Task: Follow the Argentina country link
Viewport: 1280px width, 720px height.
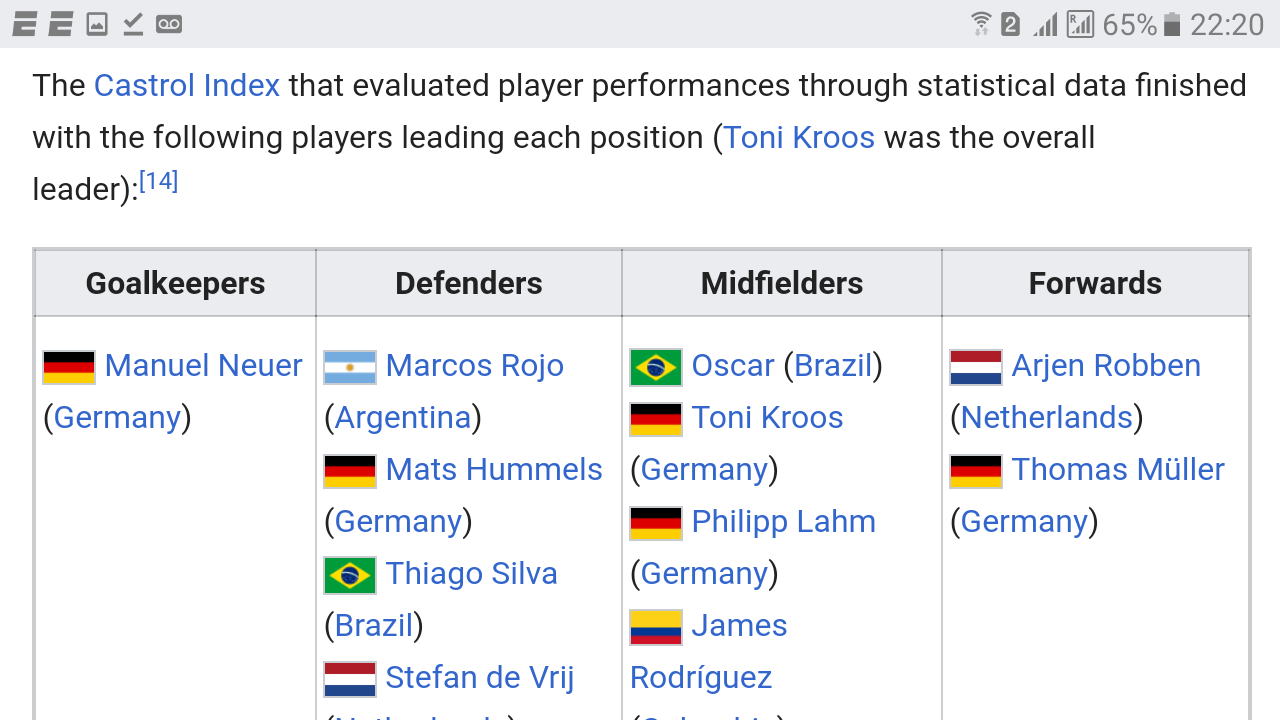Action: click(x=403, y=418)
